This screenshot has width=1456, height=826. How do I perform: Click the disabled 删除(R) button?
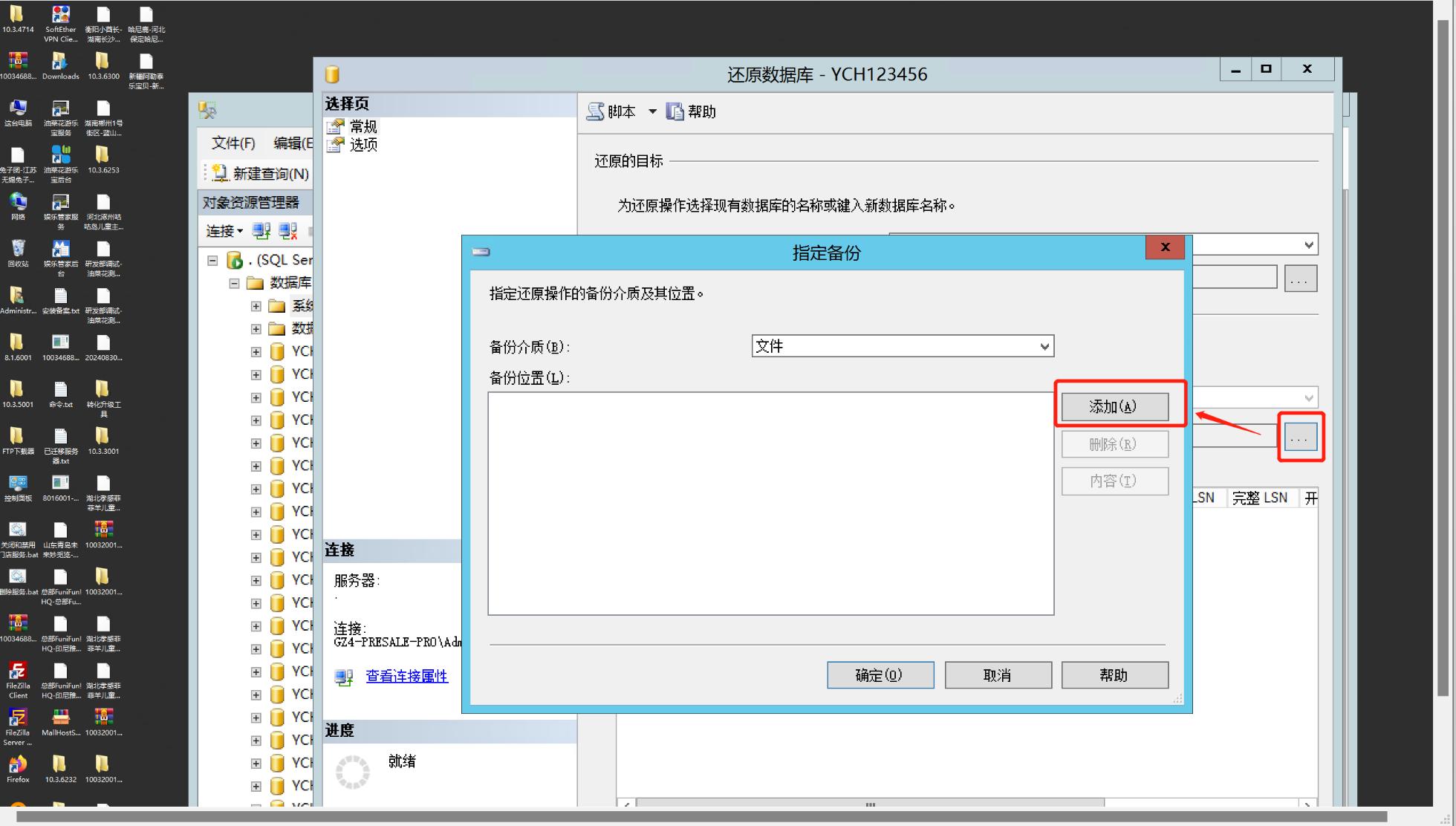[x=1114, y=444]
